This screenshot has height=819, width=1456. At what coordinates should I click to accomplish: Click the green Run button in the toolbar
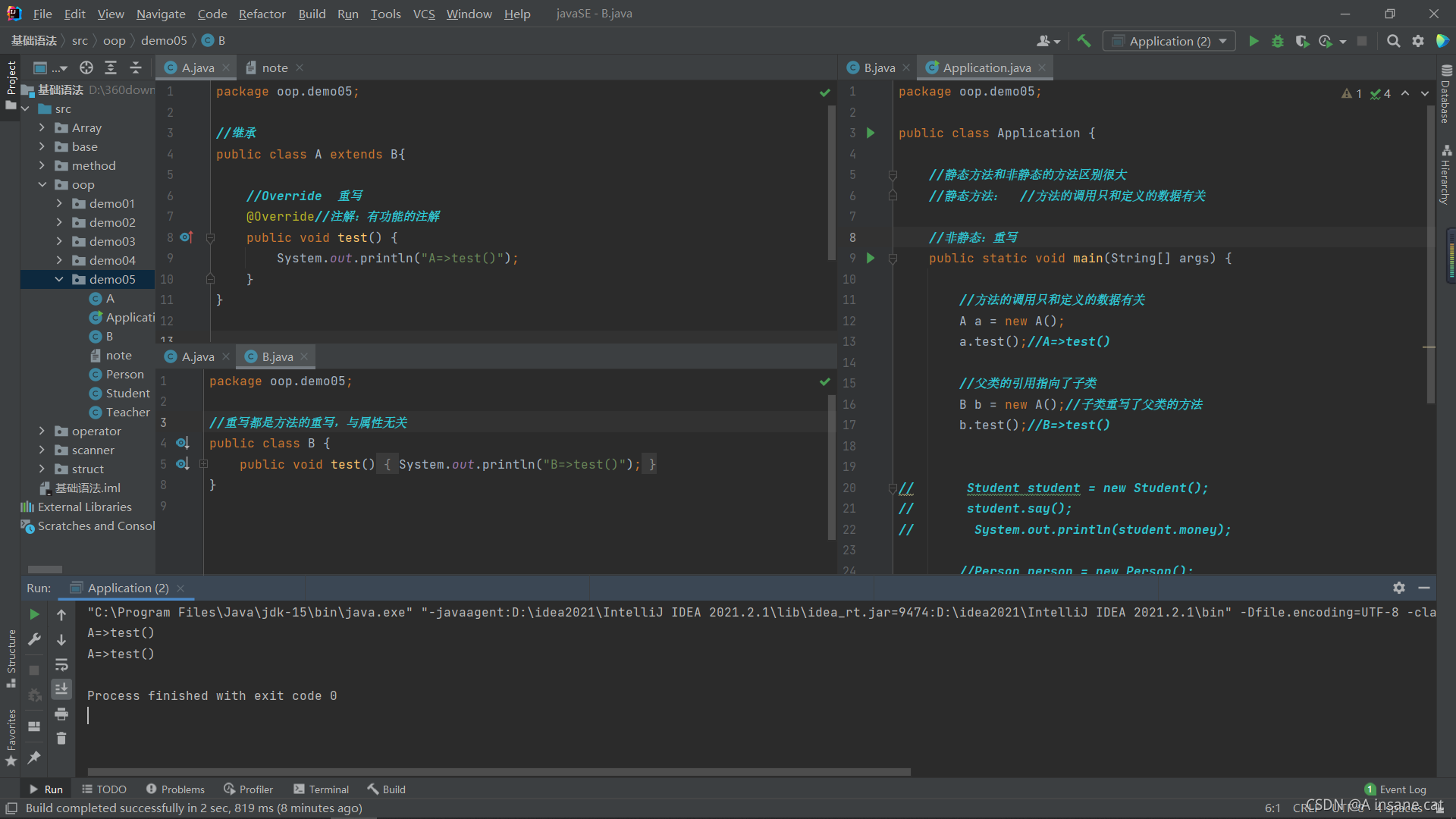pyautogui.click(x=1254, y=41)
